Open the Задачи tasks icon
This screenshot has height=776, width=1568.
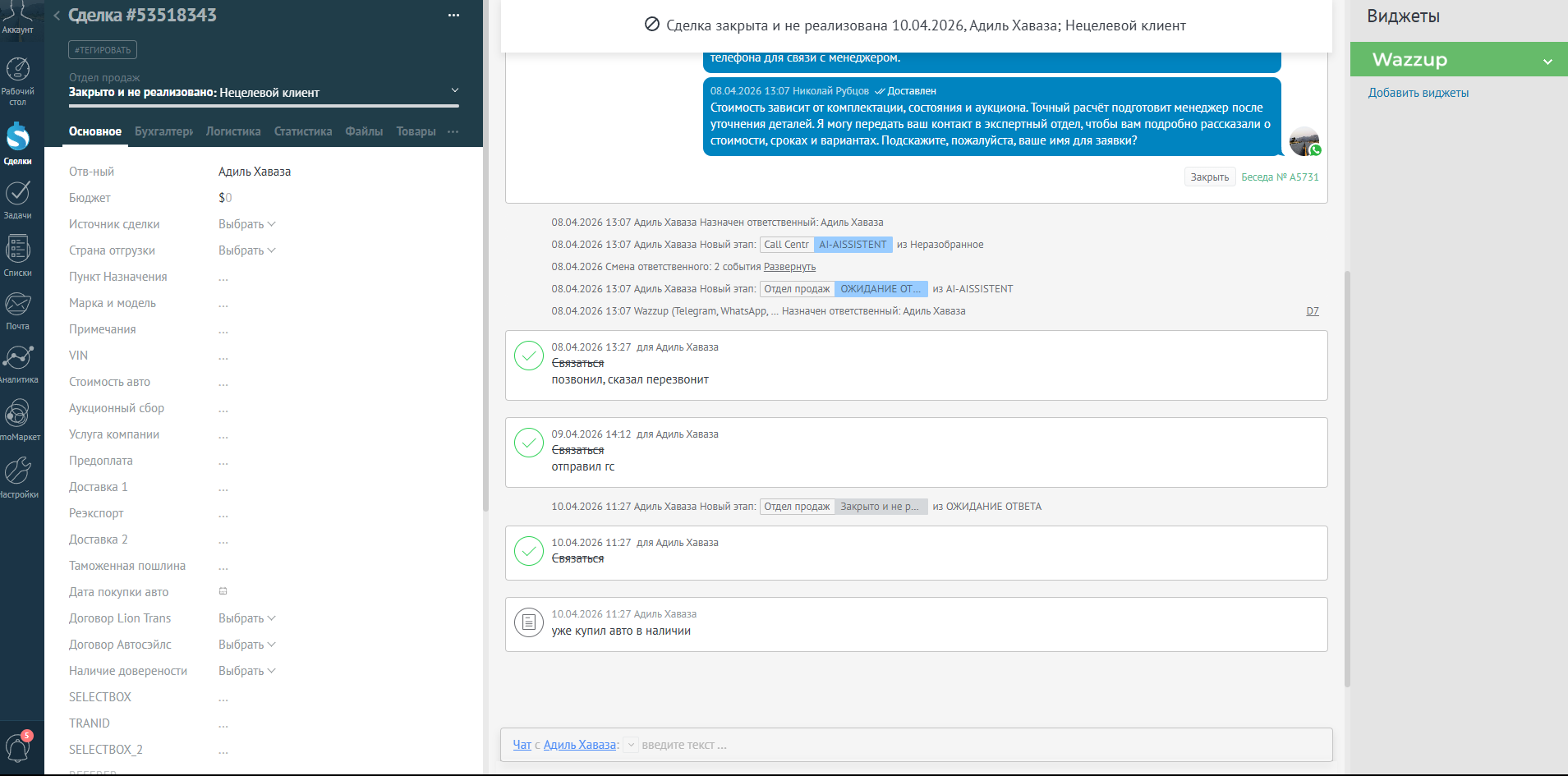[x=17, y=200]
